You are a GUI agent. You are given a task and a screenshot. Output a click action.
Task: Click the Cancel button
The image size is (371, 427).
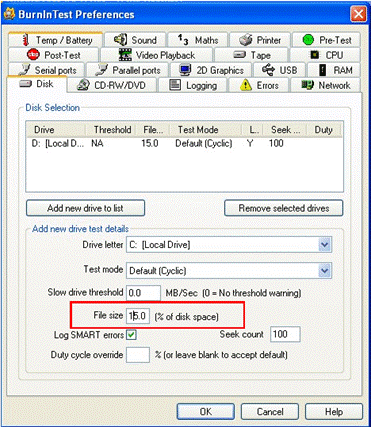270,412
